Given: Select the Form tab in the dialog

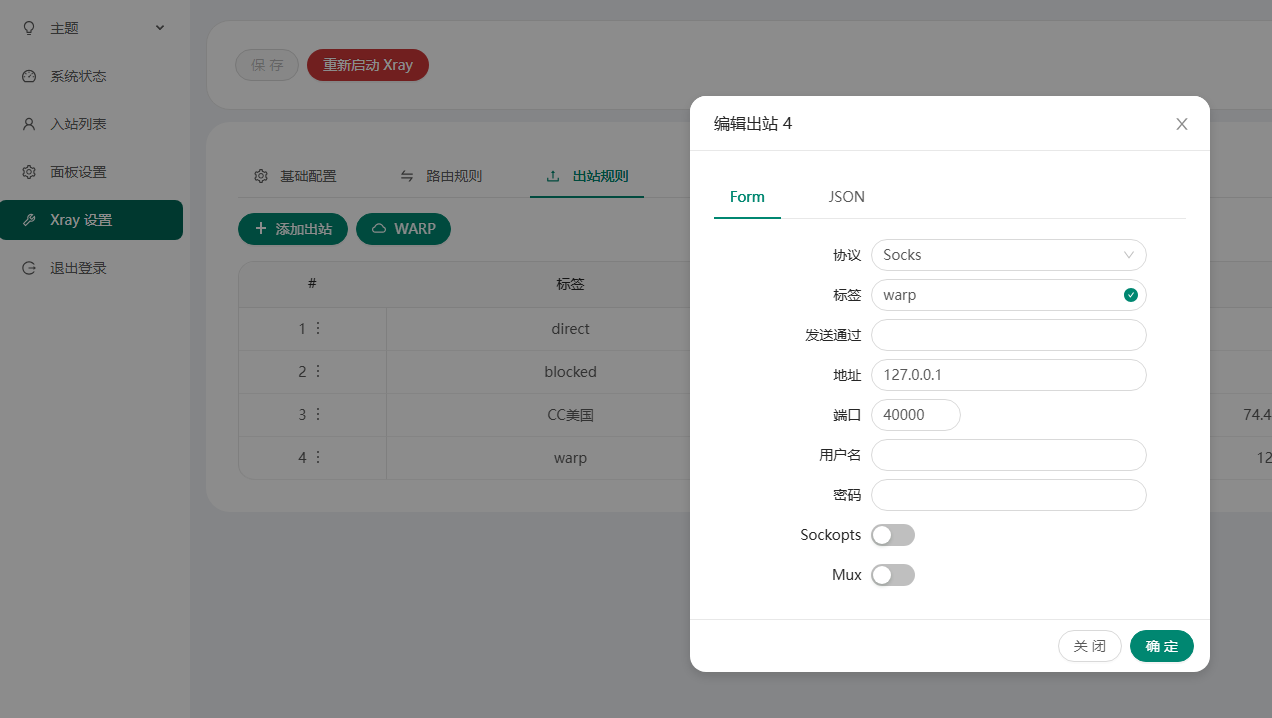Looking at the screenshot, I should click(747, 196).
